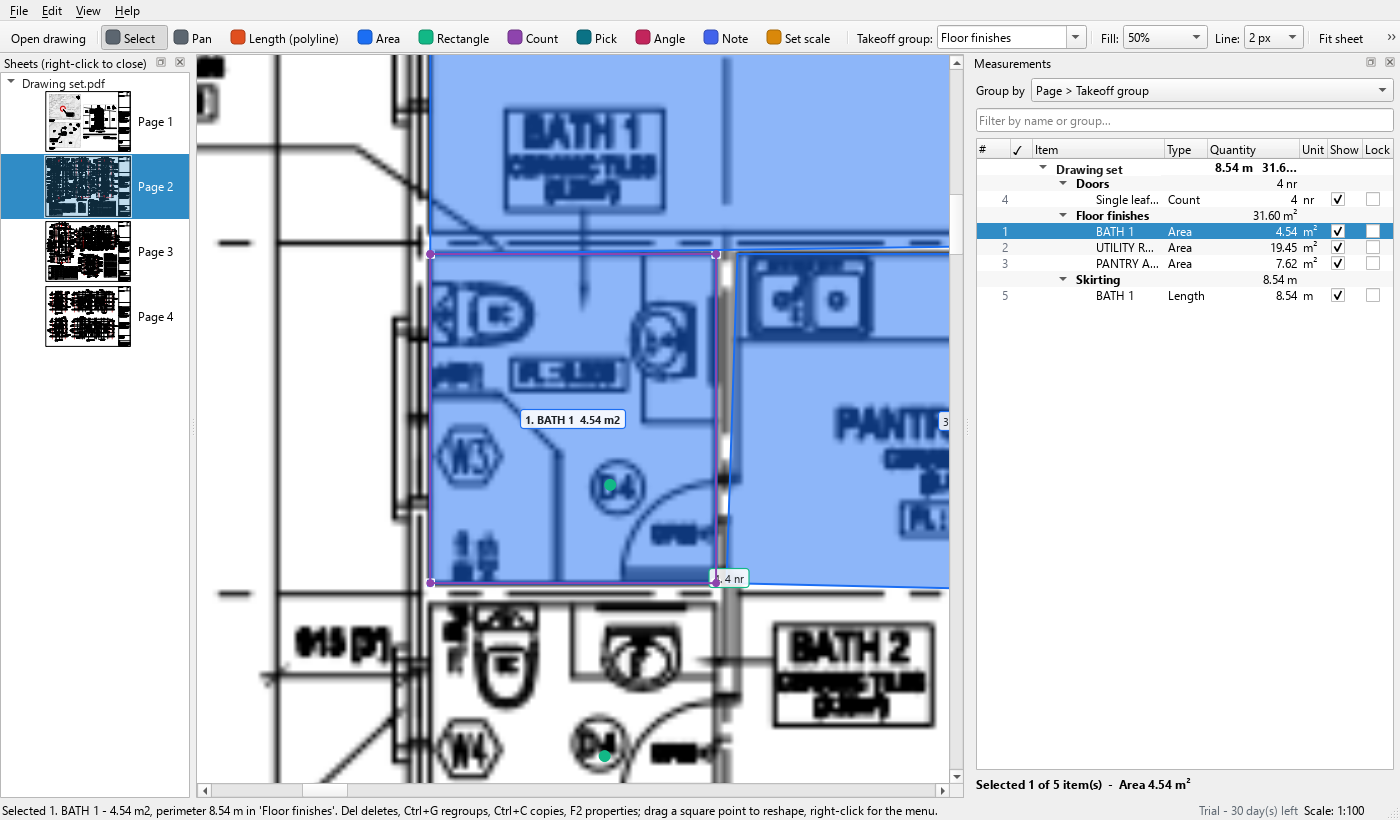Open the Fill percentage dropdown
The image size is (1400, 820).
[x=1166, y=38]
